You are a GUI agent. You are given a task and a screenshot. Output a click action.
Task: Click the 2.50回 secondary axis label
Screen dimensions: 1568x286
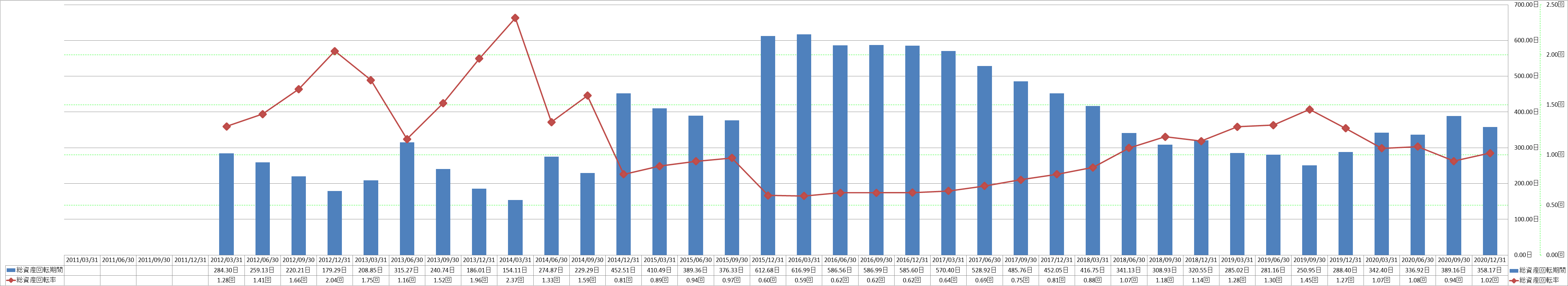pyautogui.click(x=1555, y=4)
